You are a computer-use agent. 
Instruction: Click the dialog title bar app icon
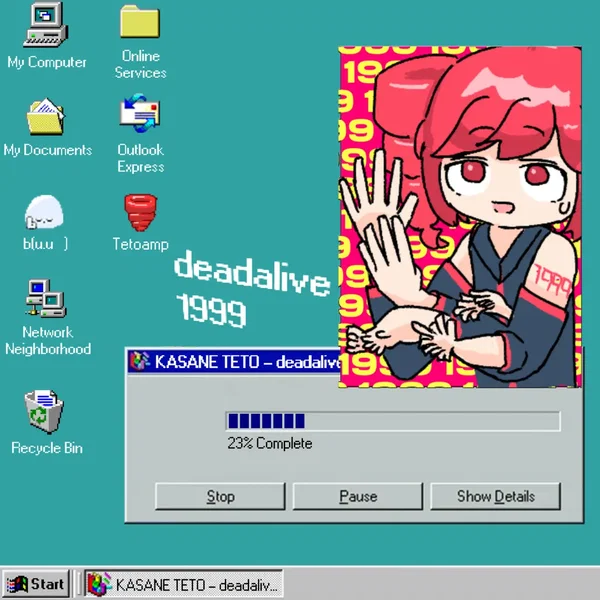(x=140, y=361)
